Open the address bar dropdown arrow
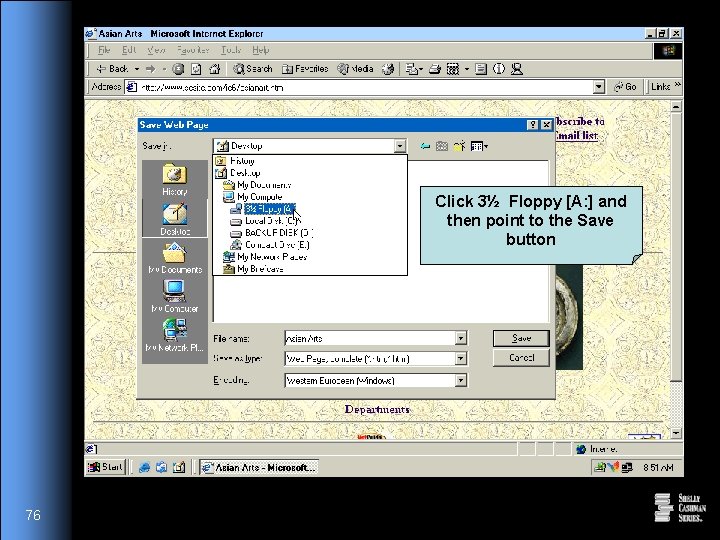Viewport: 720px width, 540px height. (598, 87)
